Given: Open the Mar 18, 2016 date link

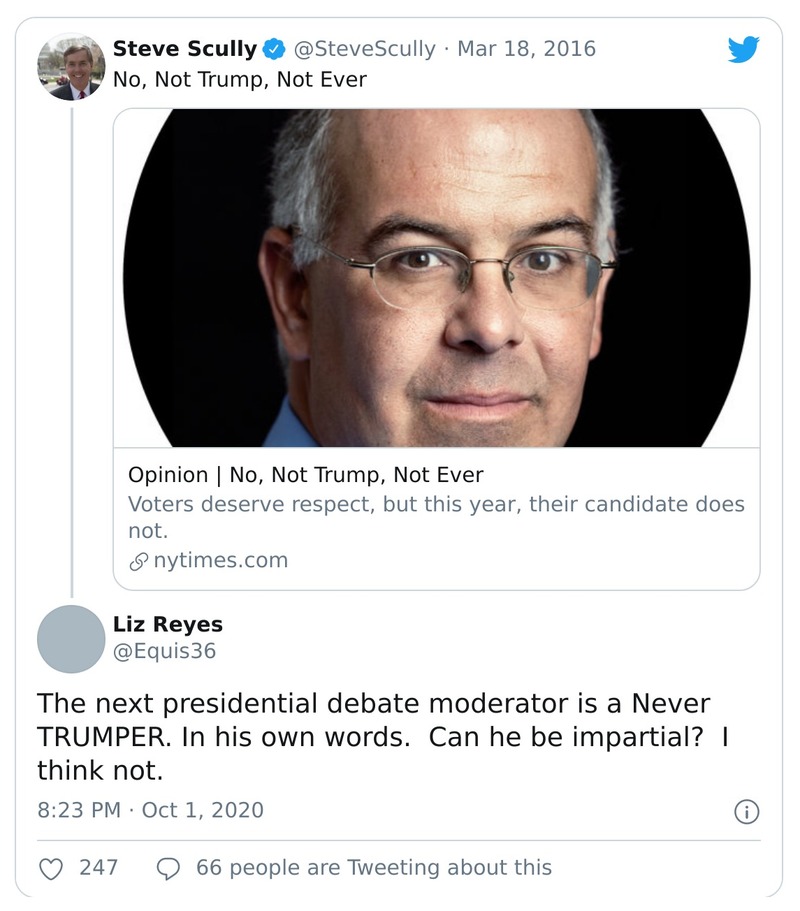Looking at the screenshot, I should [x=526, y=49].
